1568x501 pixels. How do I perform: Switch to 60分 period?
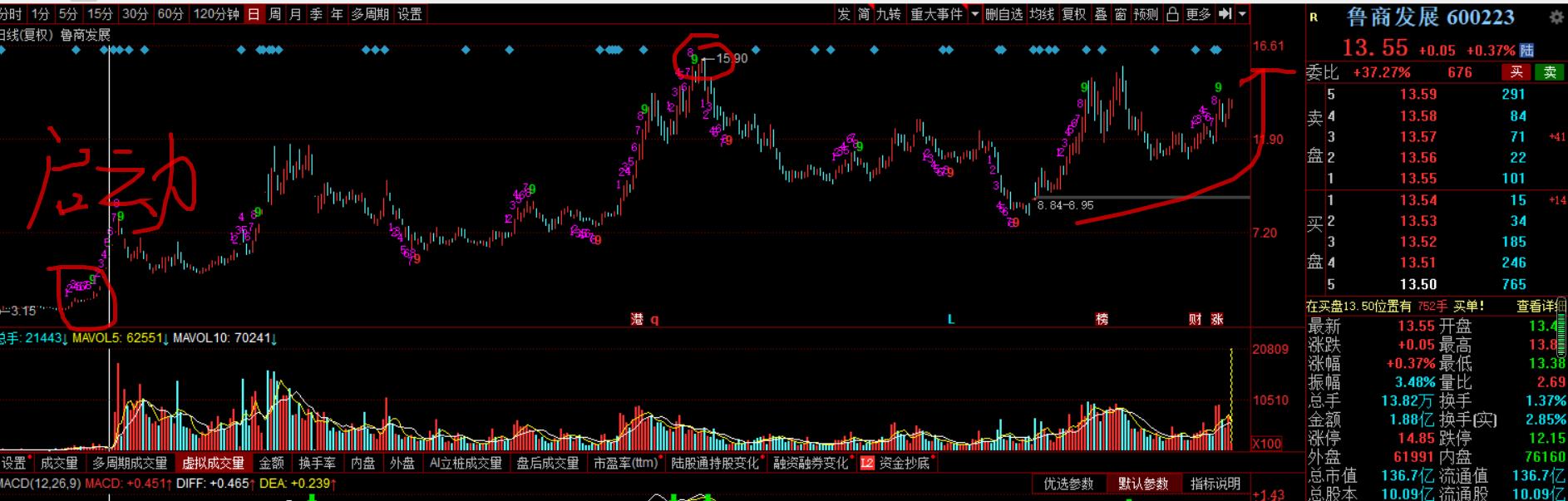(x=170, y=14)
